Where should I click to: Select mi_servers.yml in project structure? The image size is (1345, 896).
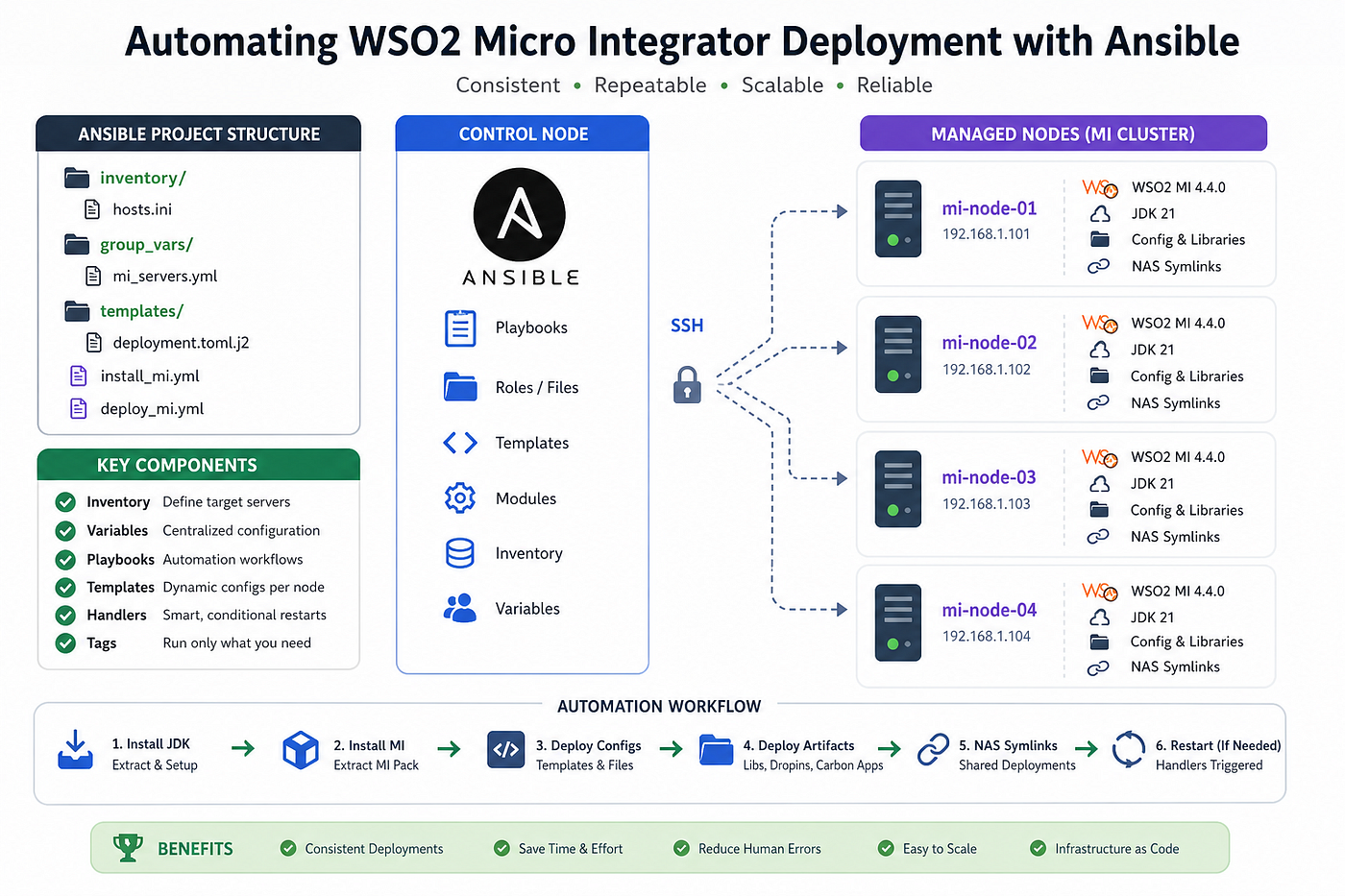(165, 276)
